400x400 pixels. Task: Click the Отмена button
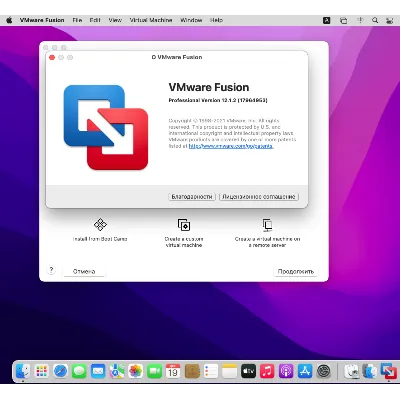click(x=84, y=271)
